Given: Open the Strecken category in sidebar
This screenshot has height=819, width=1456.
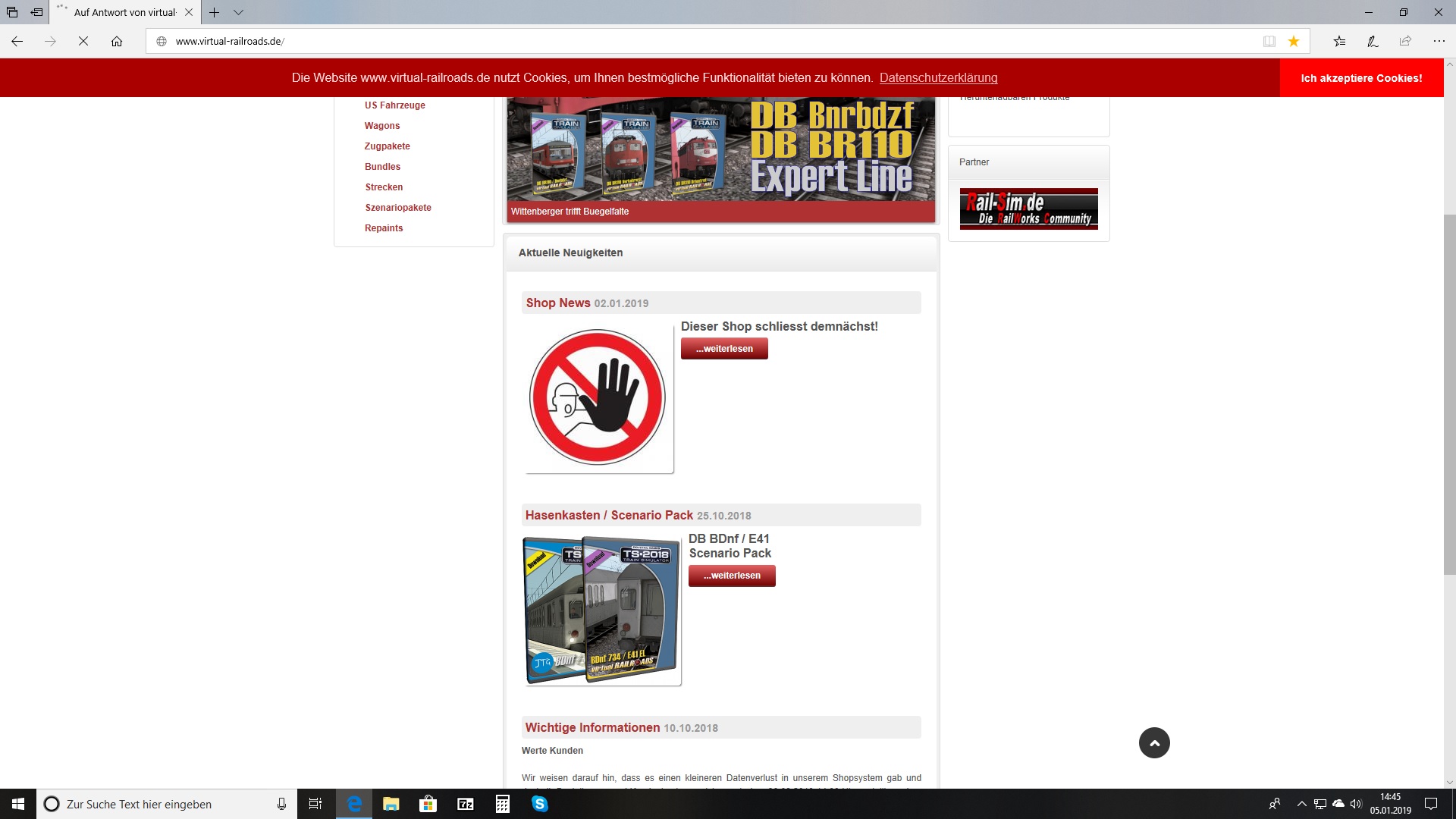Looking at the screenshot, I should (x=384, y=187).
